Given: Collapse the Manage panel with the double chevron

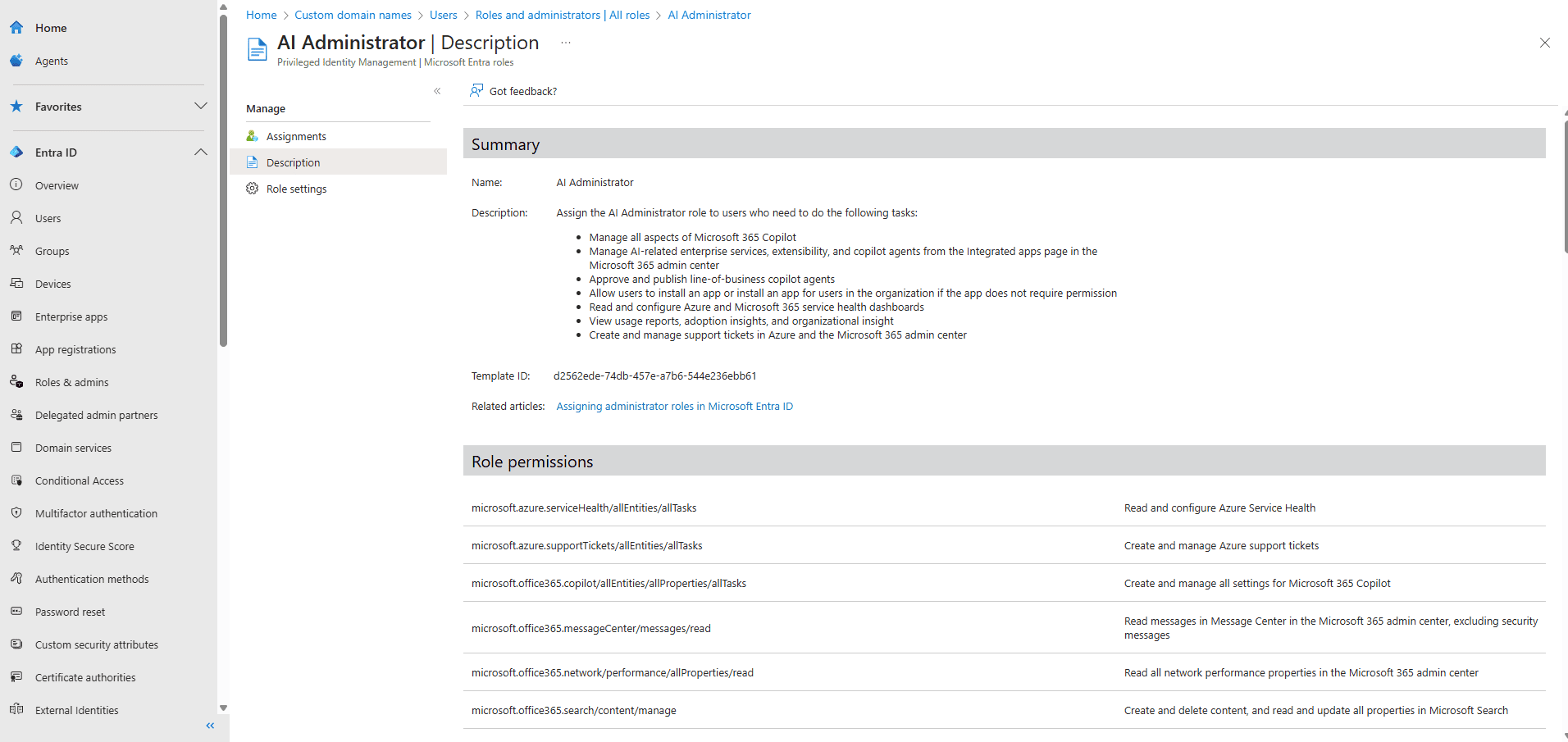Looking at the screenshot, I should [x=437, y=91].
